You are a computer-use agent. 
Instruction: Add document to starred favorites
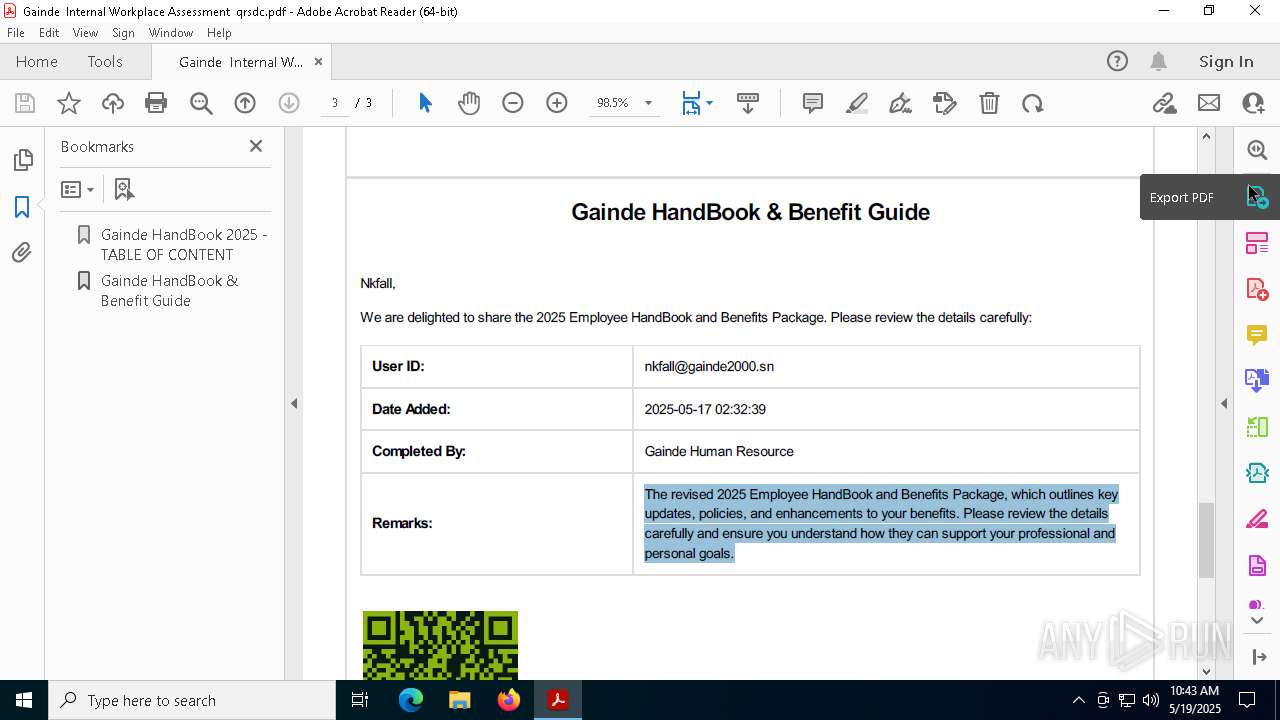(x=69, y=103)
